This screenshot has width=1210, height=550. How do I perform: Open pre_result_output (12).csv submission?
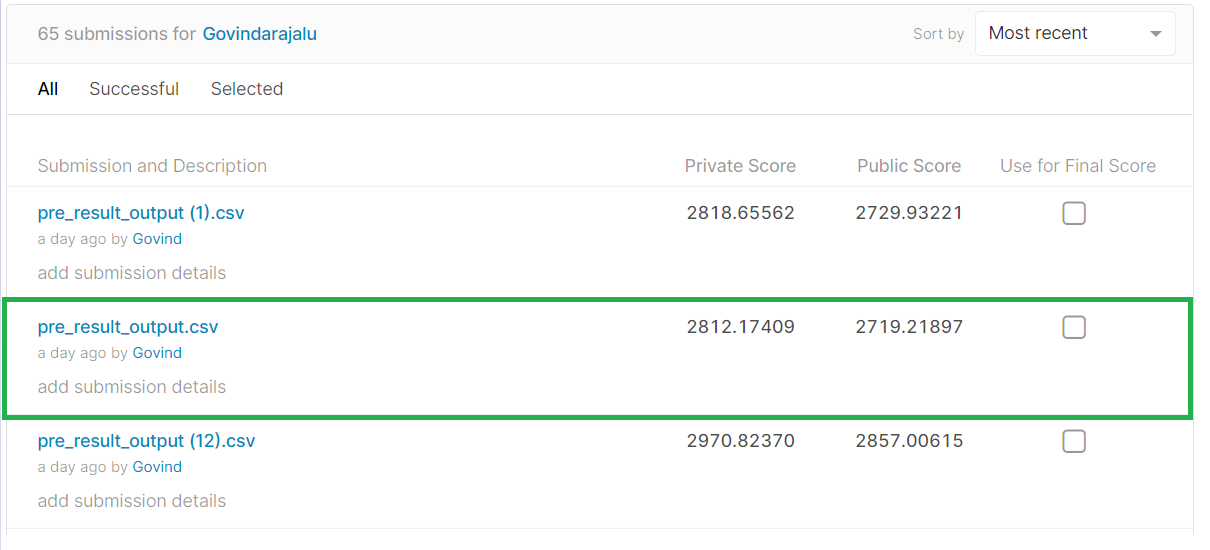click(146, 441)
